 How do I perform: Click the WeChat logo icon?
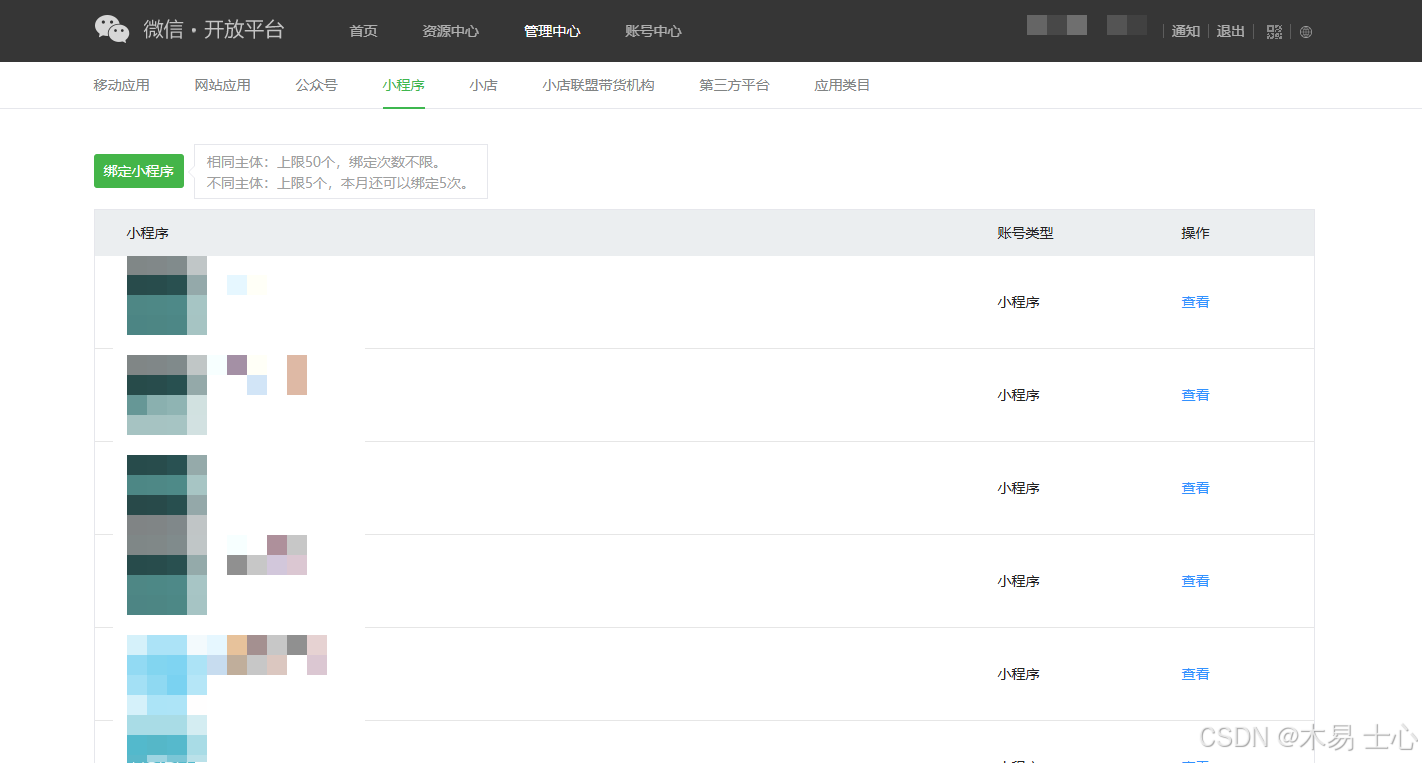[x=112, y=30]
